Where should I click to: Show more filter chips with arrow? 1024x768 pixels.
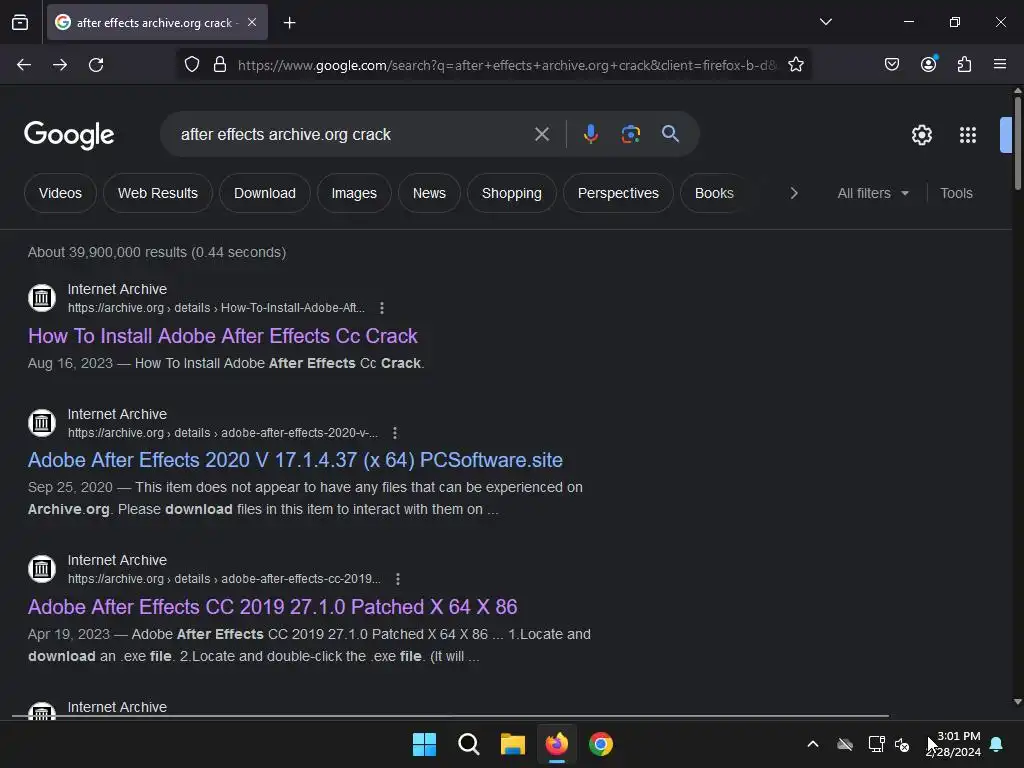click(793, 193)
